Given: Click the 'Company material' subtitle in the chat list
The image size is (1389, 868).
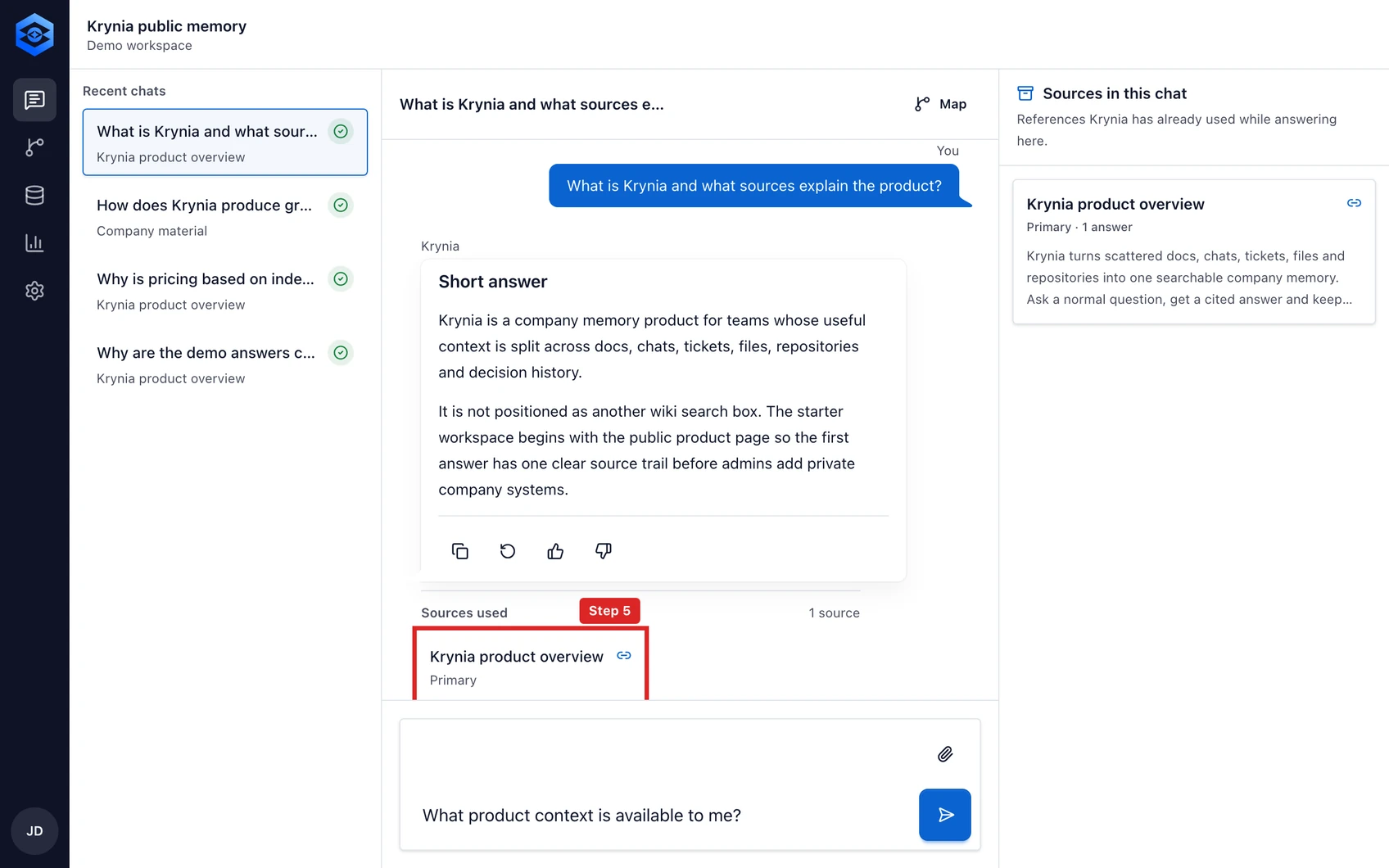Looking at the screenshot, I should click(x=152, y=231).
